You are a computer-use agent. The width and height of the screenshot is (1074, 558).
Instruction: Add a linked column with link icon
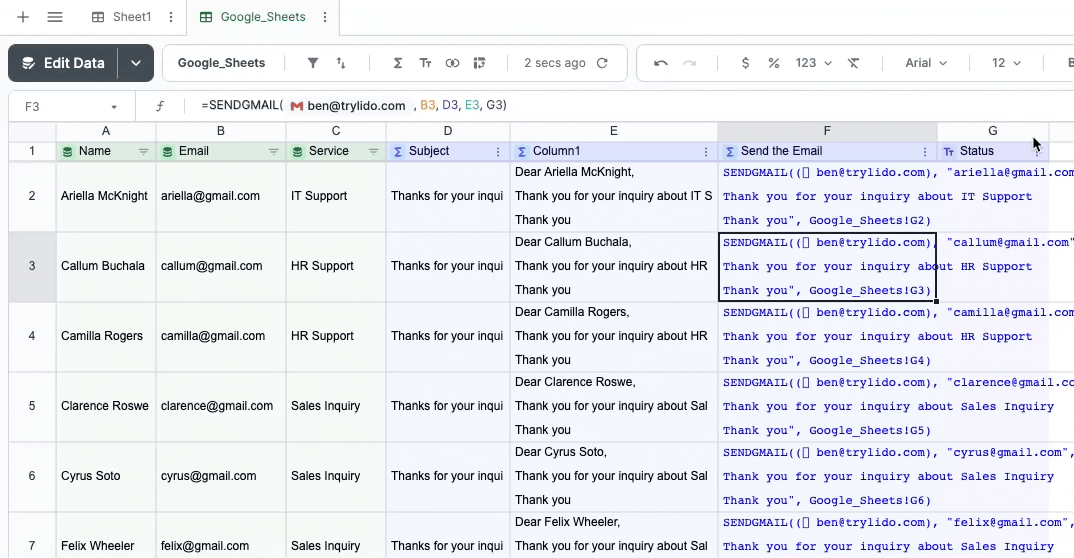click(x=452, y=63)
